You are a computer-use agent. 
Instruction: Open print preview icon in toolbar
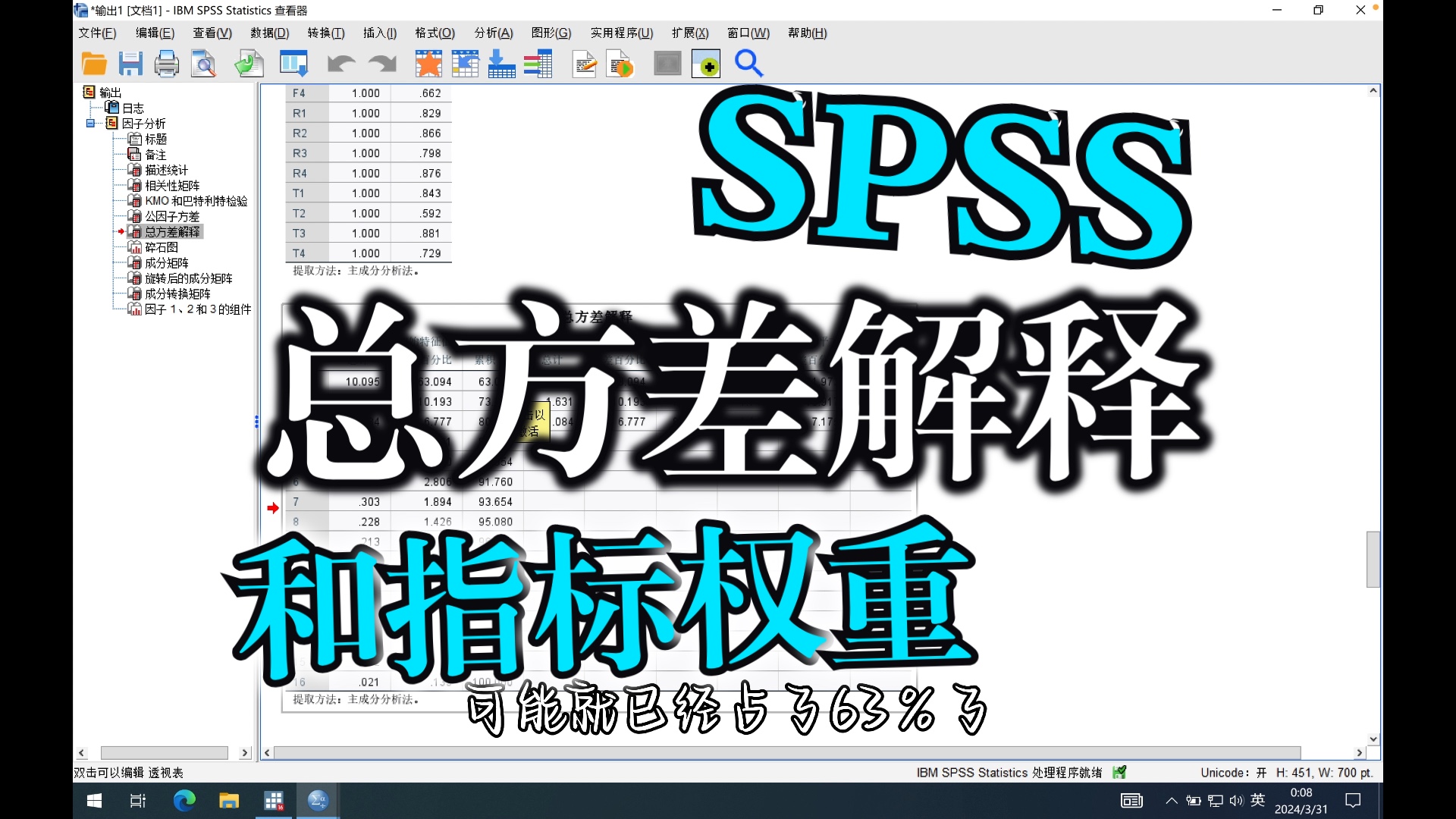(203, 64)
